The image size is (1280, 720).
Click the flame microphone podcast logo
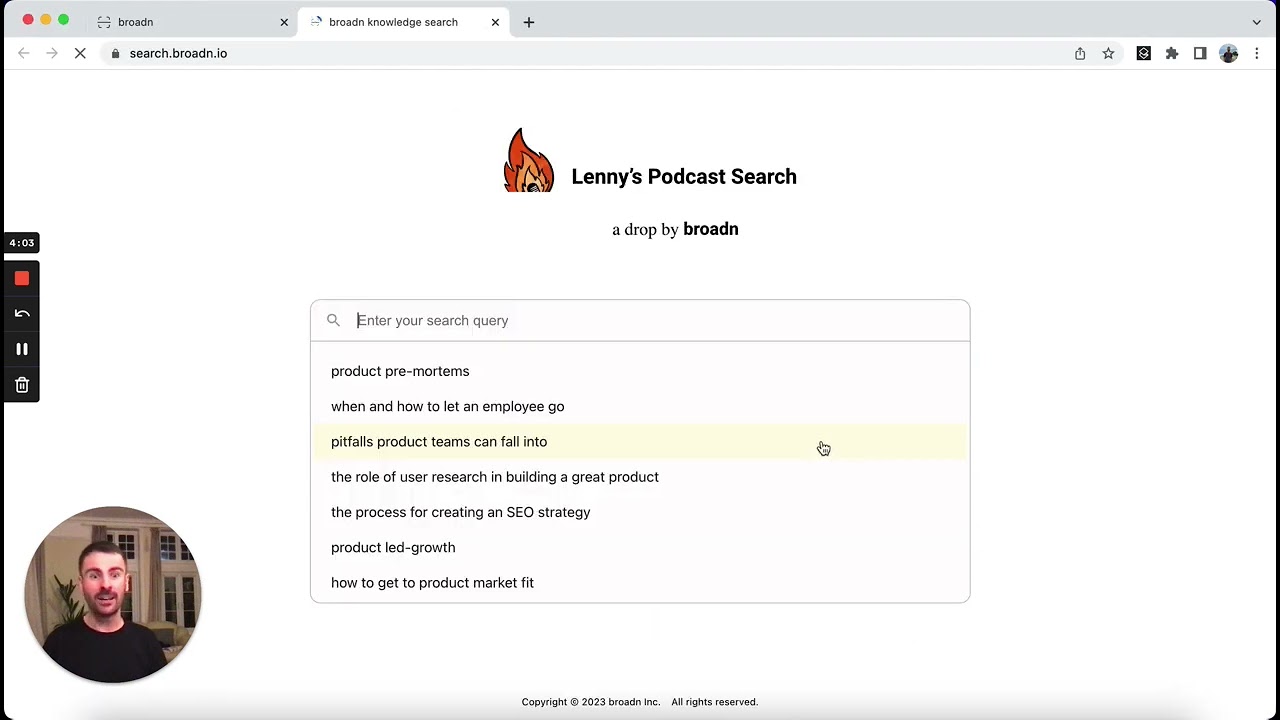pyautogui.click(x=529, y=160)
